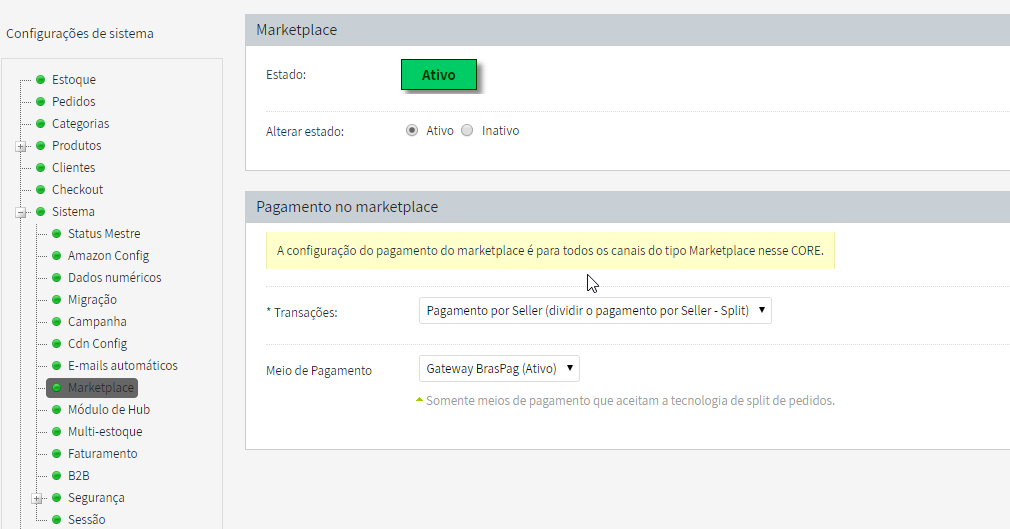Image resolution: width=1010 pixels, height=529 pixels.
Task: Open Amazon Config settings
Action: click(108, 256)
